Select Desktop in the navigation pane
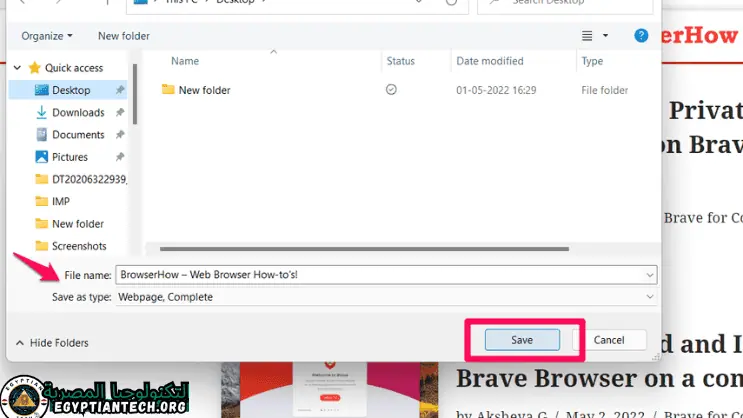The image size is (743, 418). (x=68, y=90)
